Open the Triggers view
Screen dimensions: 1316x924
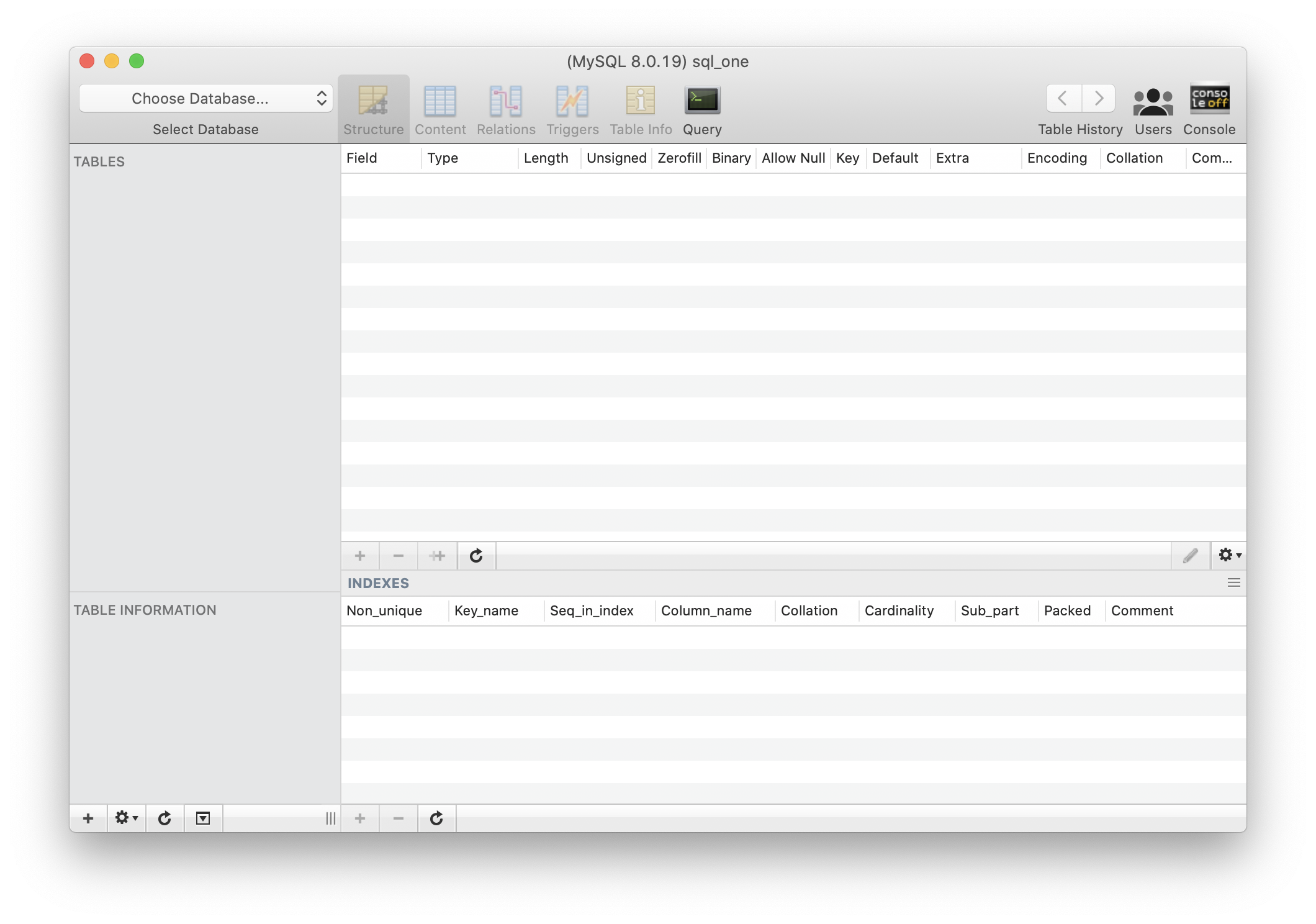pyautogui.click(x=572, y=109)
